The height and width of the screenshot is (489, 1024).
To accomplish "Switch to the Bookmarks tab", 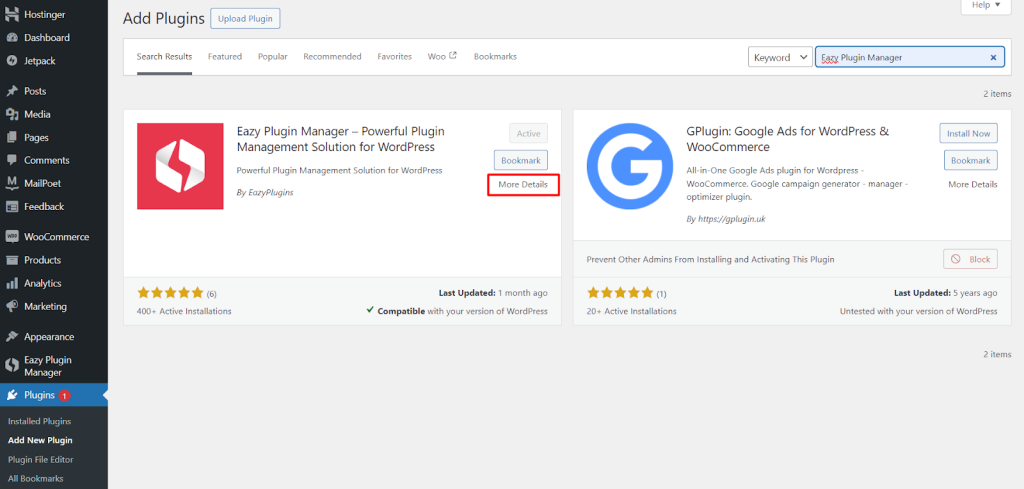I will pyautogui.click(x=495, y=57).
